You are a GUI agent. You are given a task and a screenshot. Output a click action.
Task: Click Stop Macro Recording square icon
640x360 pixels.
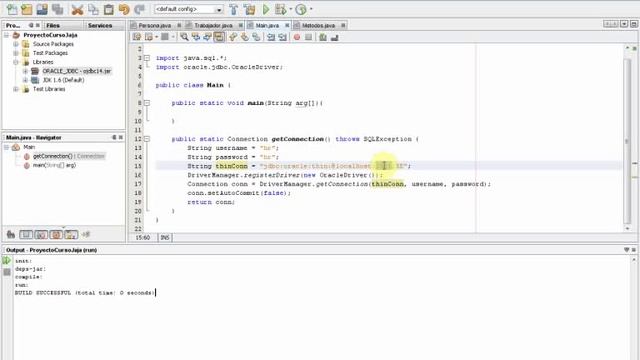[x=309, y=37]
